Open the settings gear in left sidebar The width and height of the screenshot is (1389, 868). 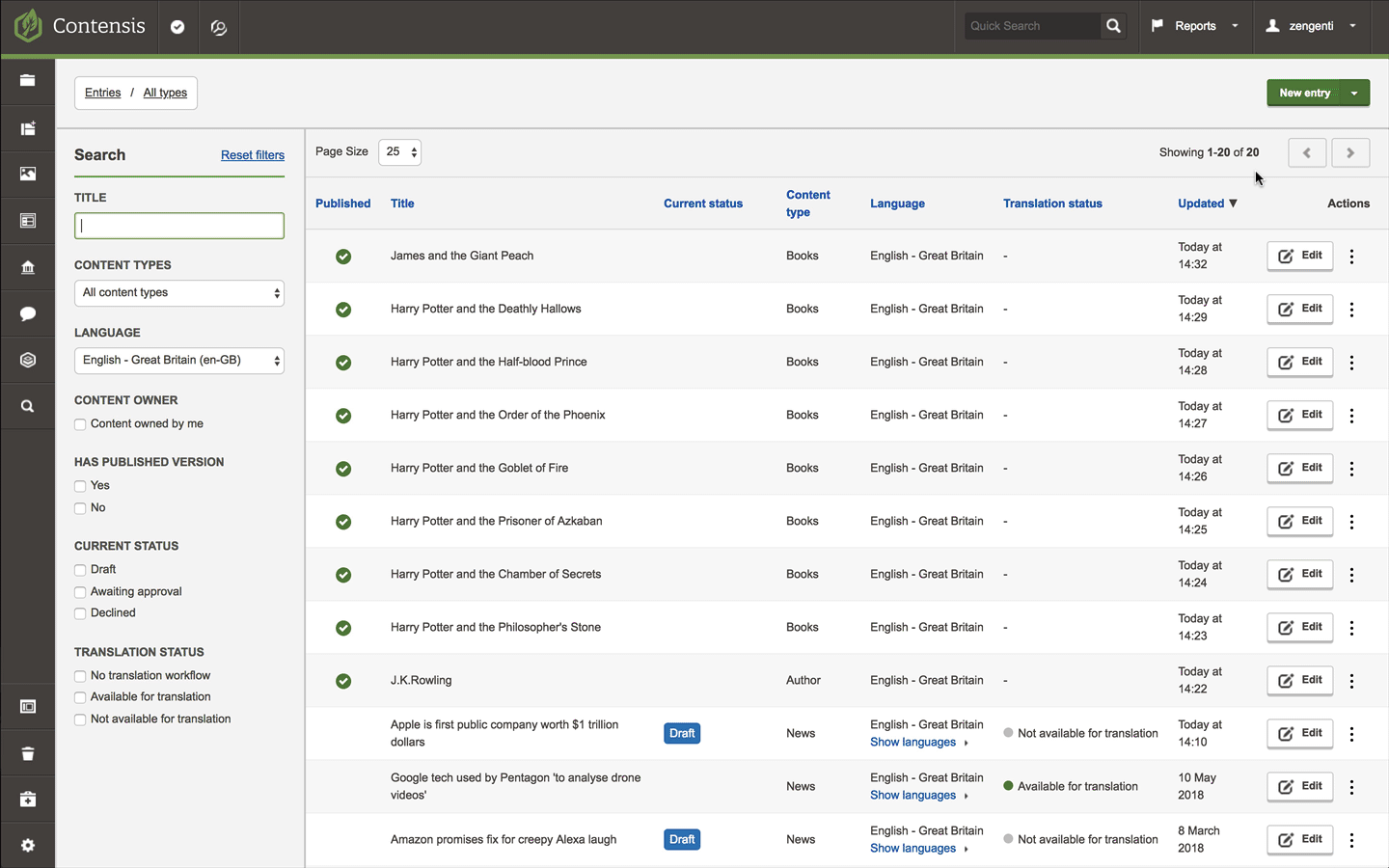tap(28, 845)
